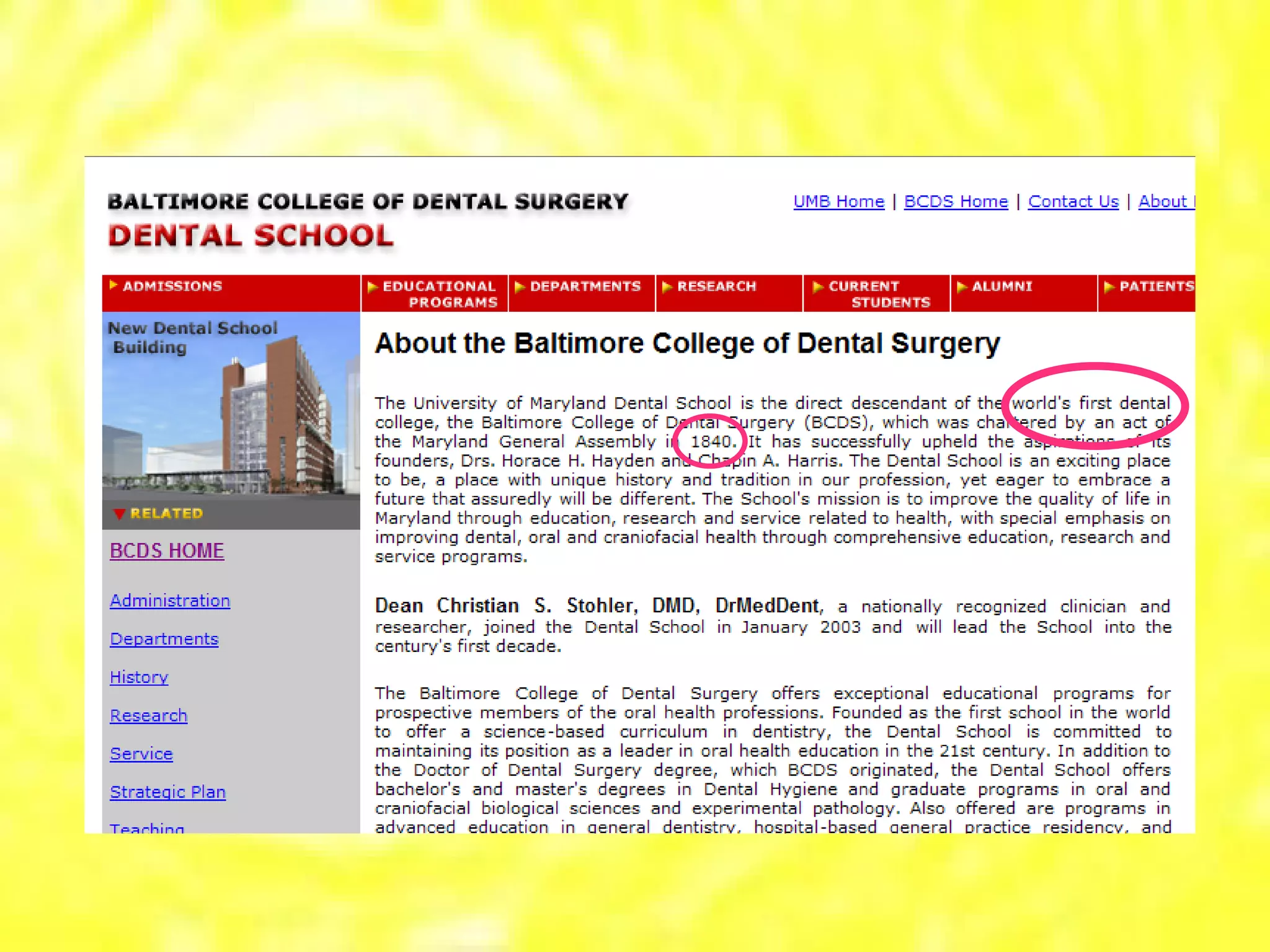Click the Contact Us link
The height and width of the screenshot is (952, 1270).
pos(1073,201)
